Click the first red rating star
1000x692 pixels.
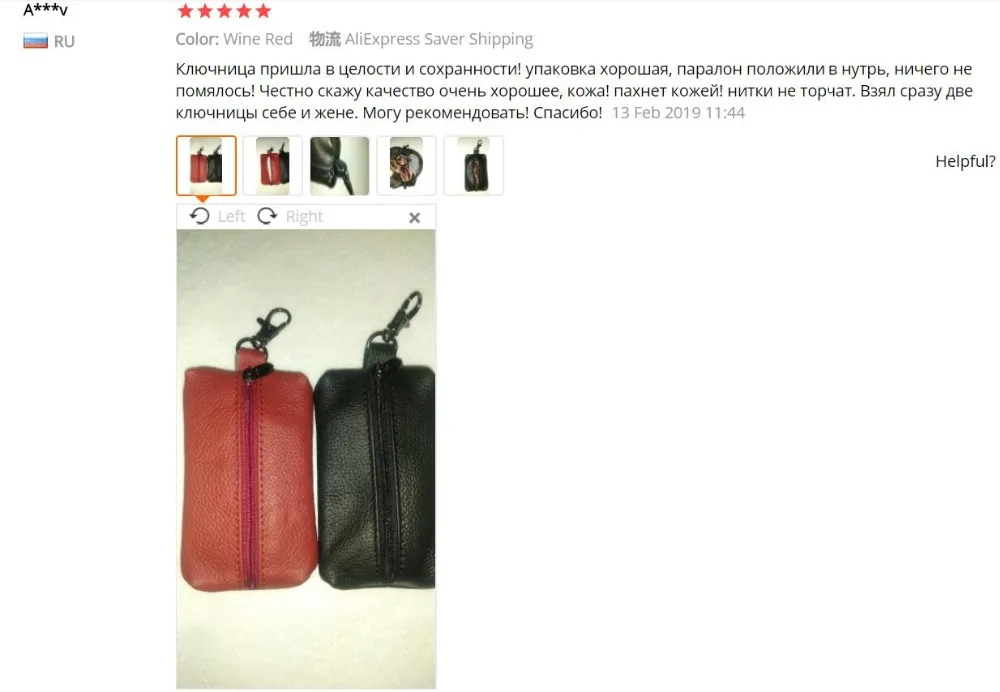coord(185,11)
